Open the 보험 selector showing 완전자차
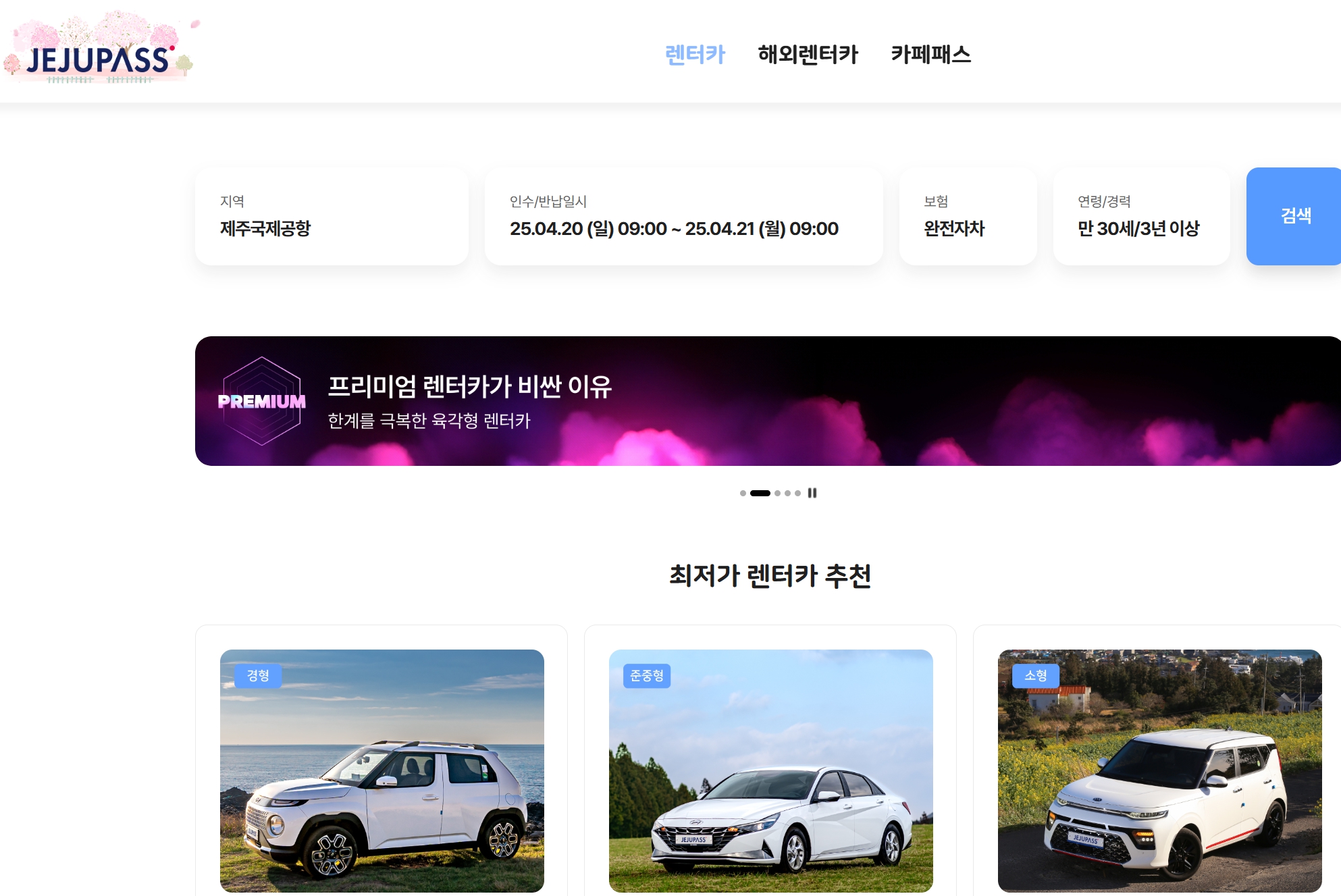1341x896 pixels. 968,216
